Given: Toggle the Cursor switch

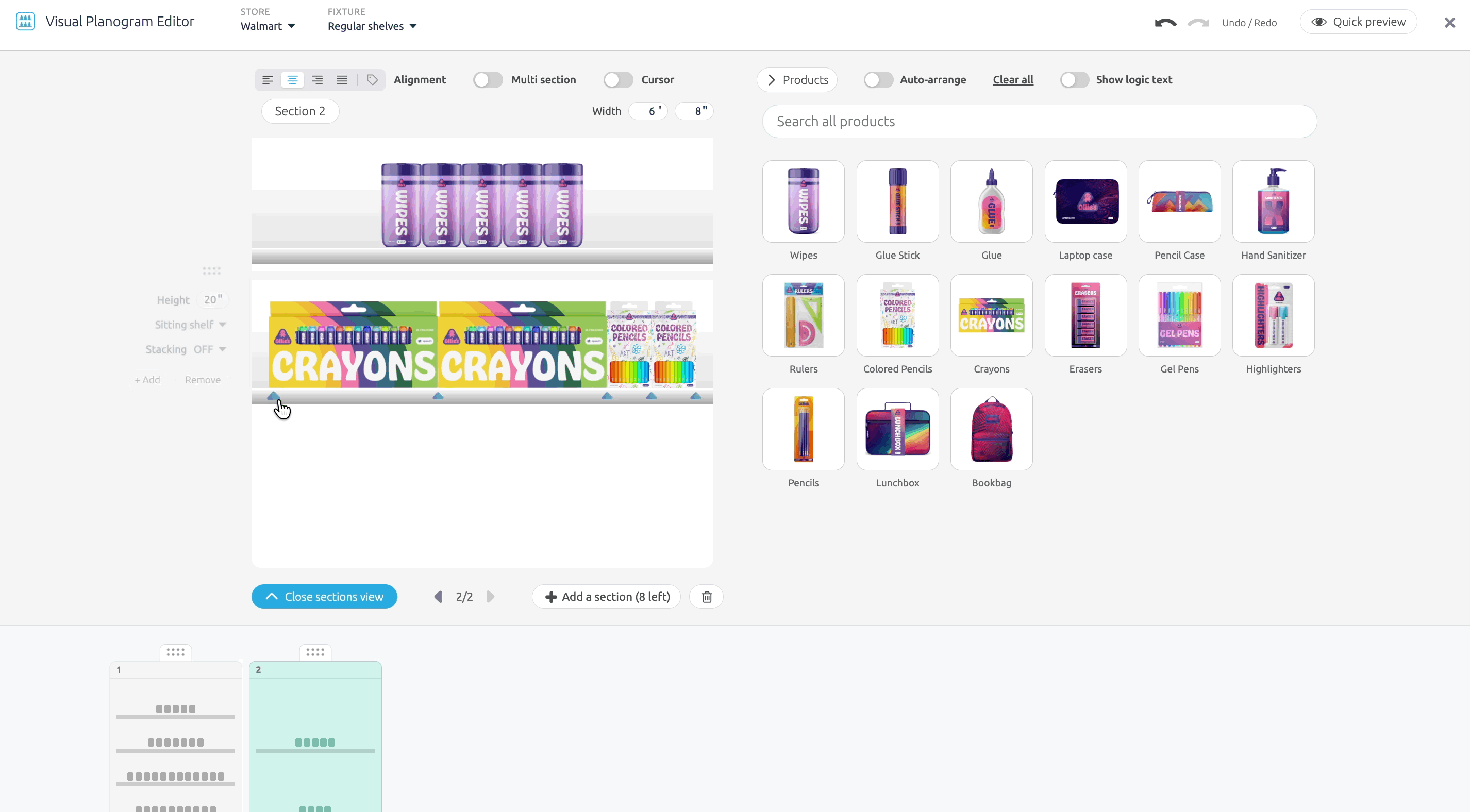Looking at the screenshot, I should [618, 80].
